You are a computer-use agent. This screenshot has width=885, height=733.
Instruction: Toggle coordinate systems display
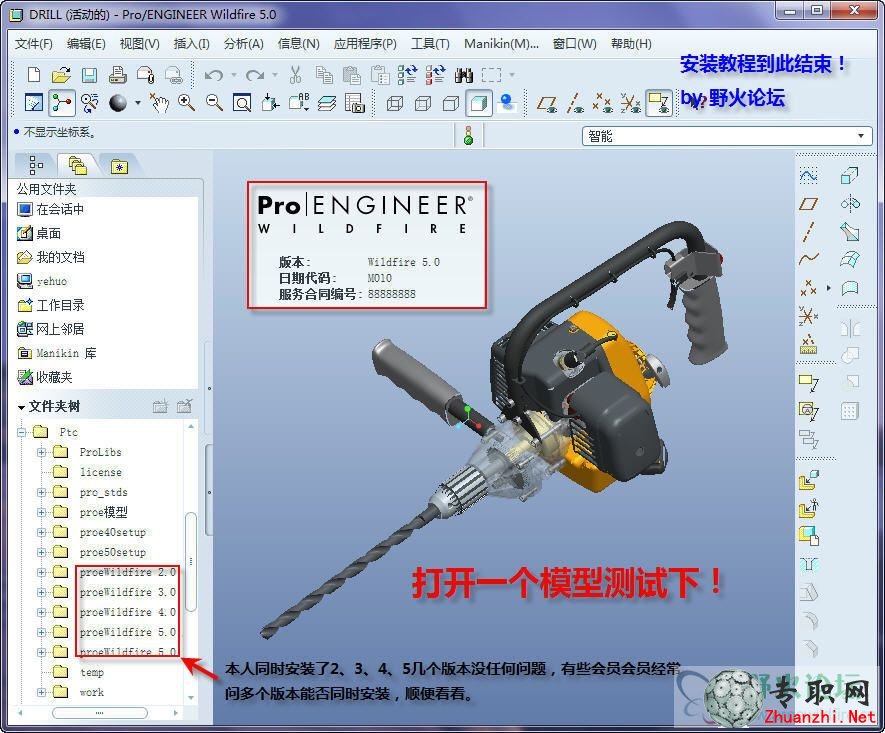630,103
